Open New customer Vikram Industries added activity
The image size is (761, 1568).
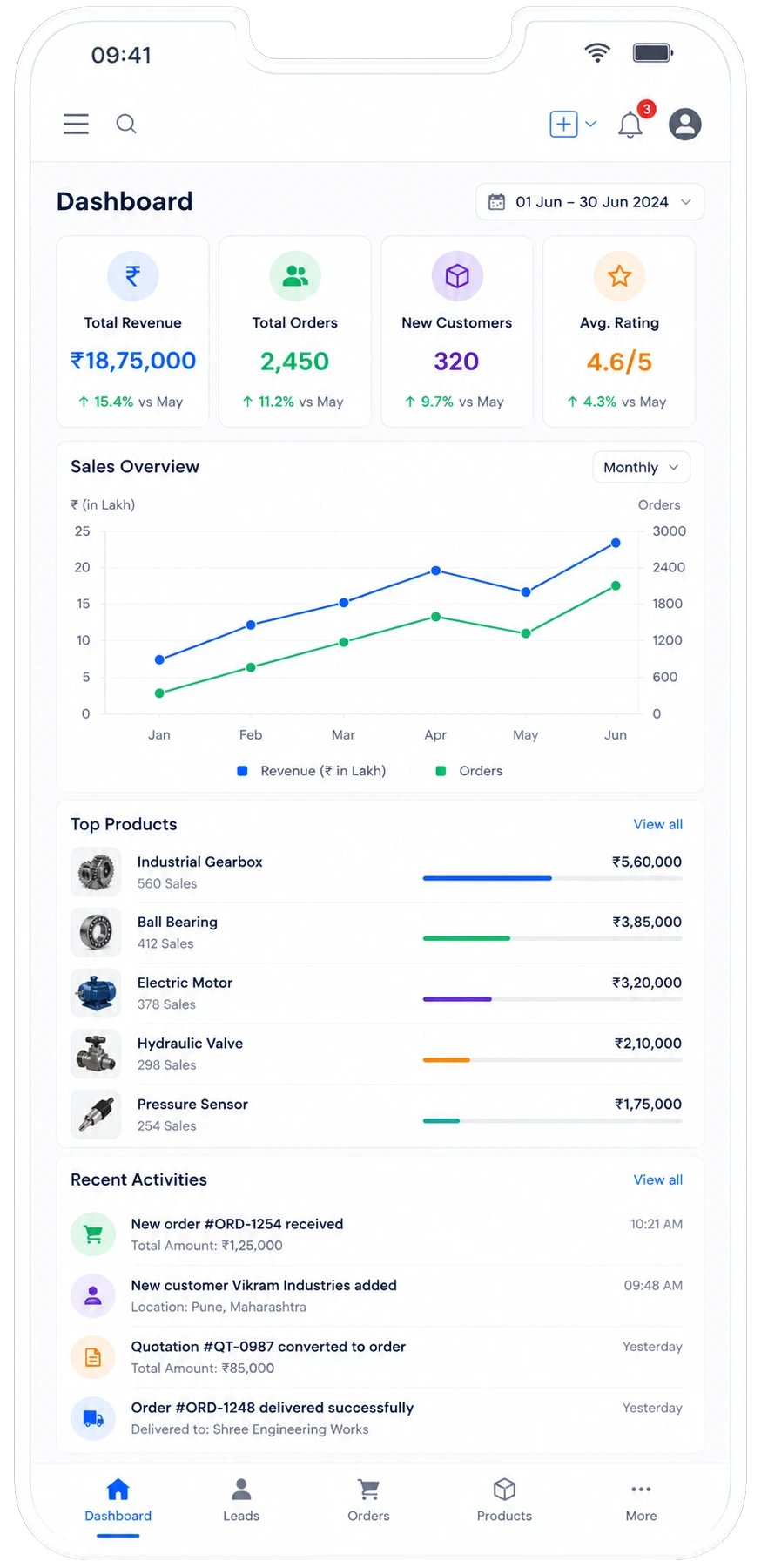[376, 1295]
